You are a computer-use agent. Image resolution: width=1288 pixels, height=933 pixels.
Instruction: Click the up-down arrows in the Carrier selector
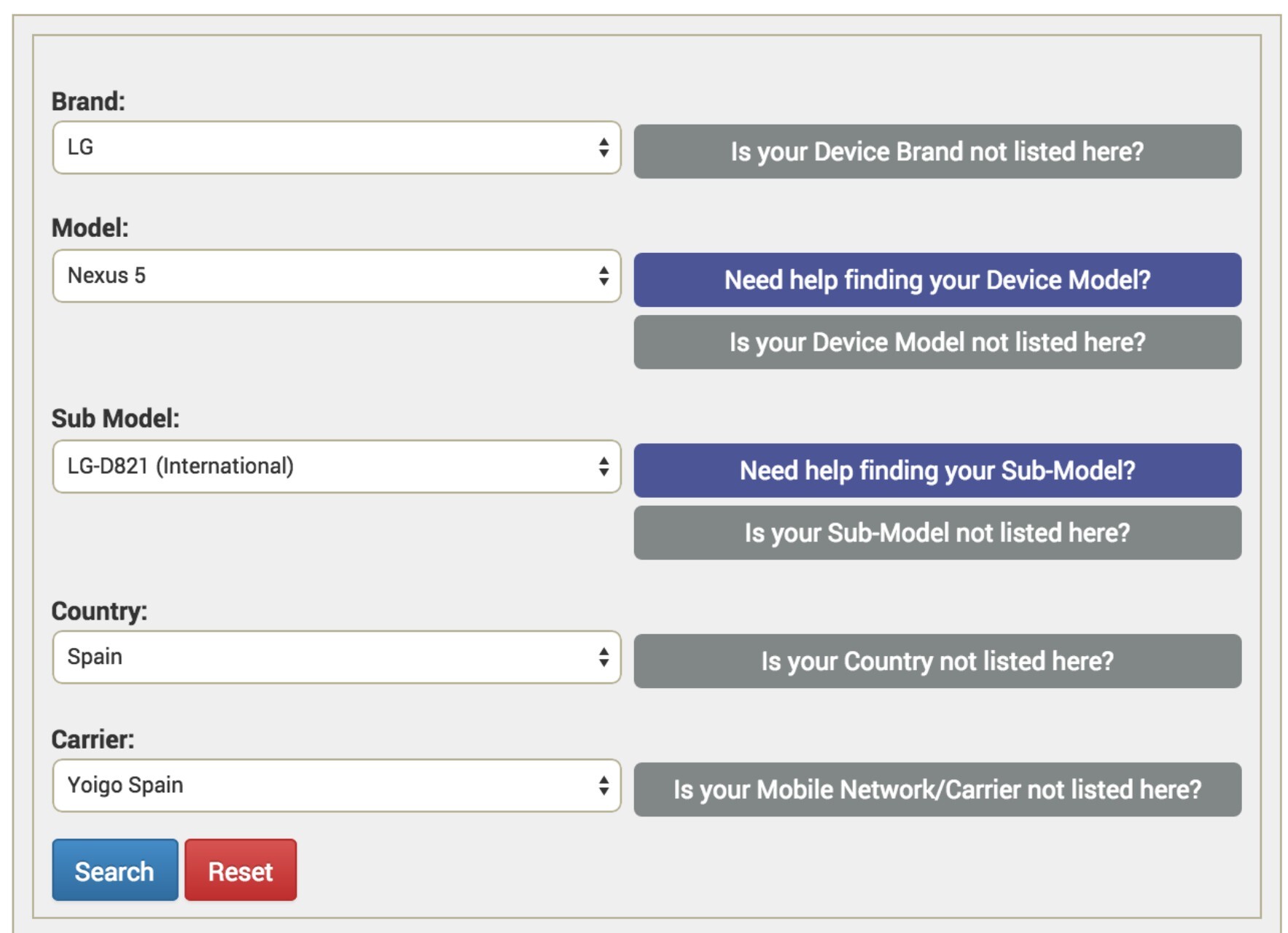click(604, 786)
